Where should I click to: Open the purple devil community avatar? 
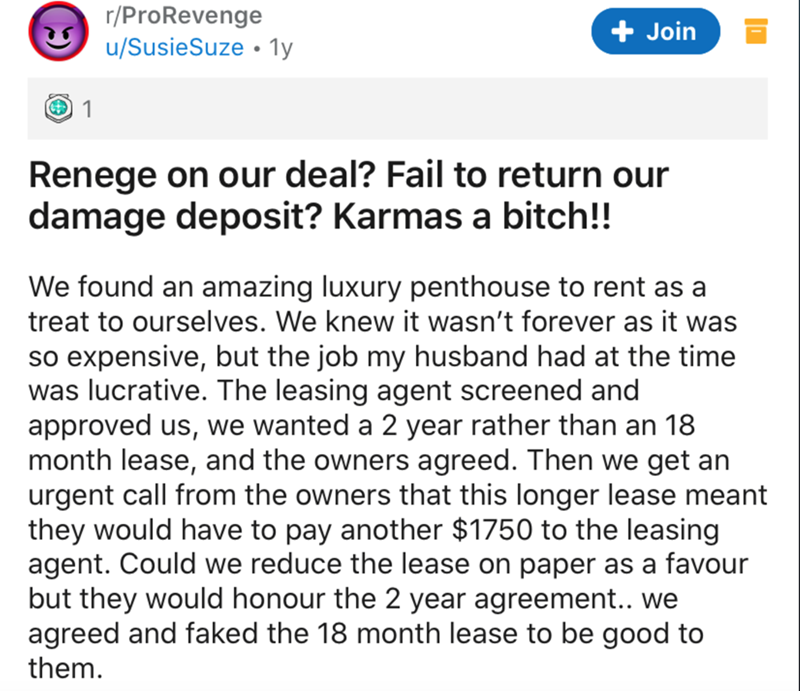(58, 32)
